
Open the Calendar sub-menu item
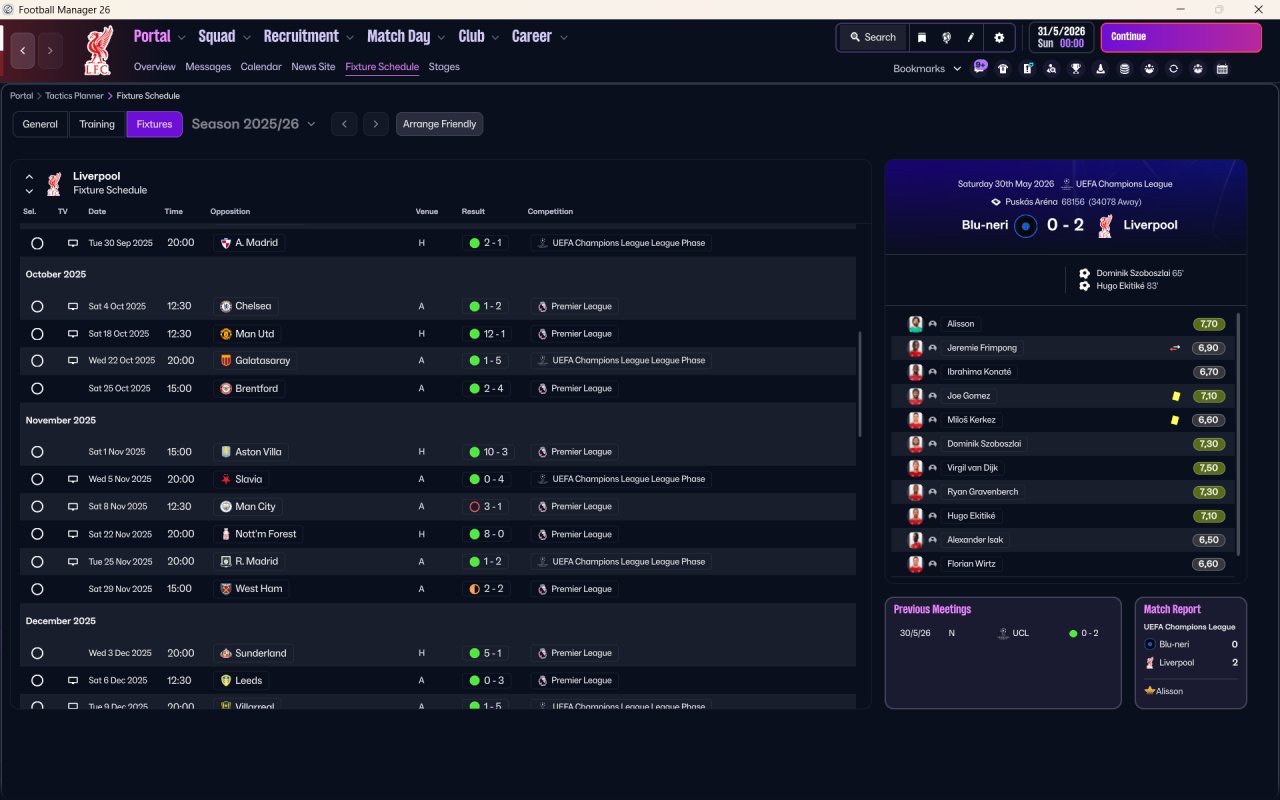(261, 67)
